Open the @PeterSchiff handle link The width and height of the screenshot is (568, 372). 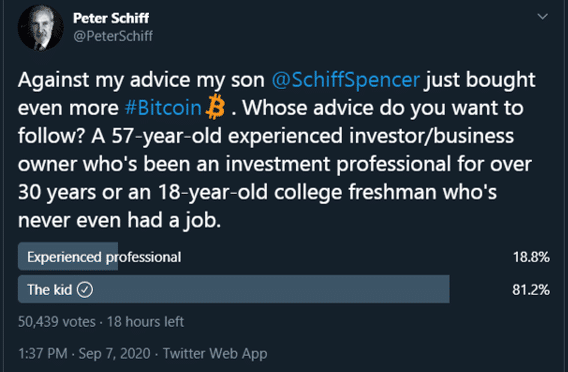coord(113,36)
